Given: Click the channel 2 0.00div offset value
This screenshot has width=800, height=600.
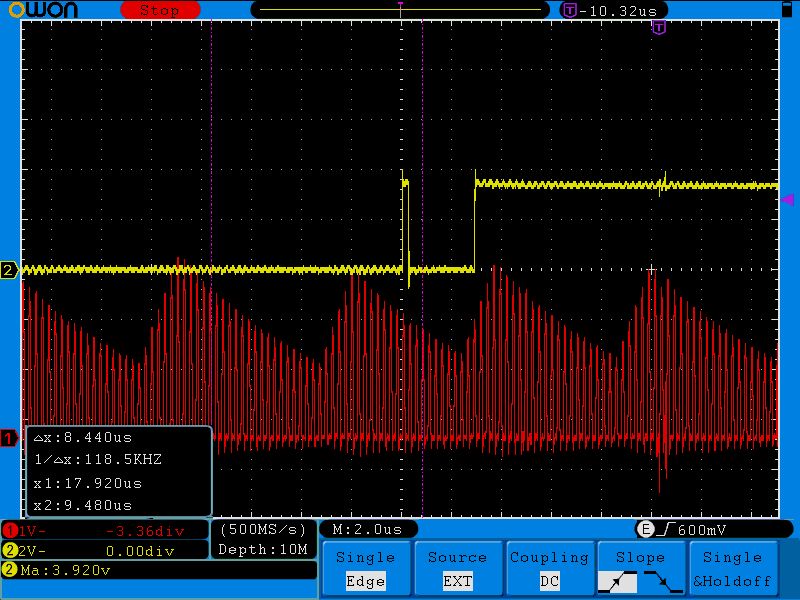Looking at the screenshot, I should pos(140,551).
